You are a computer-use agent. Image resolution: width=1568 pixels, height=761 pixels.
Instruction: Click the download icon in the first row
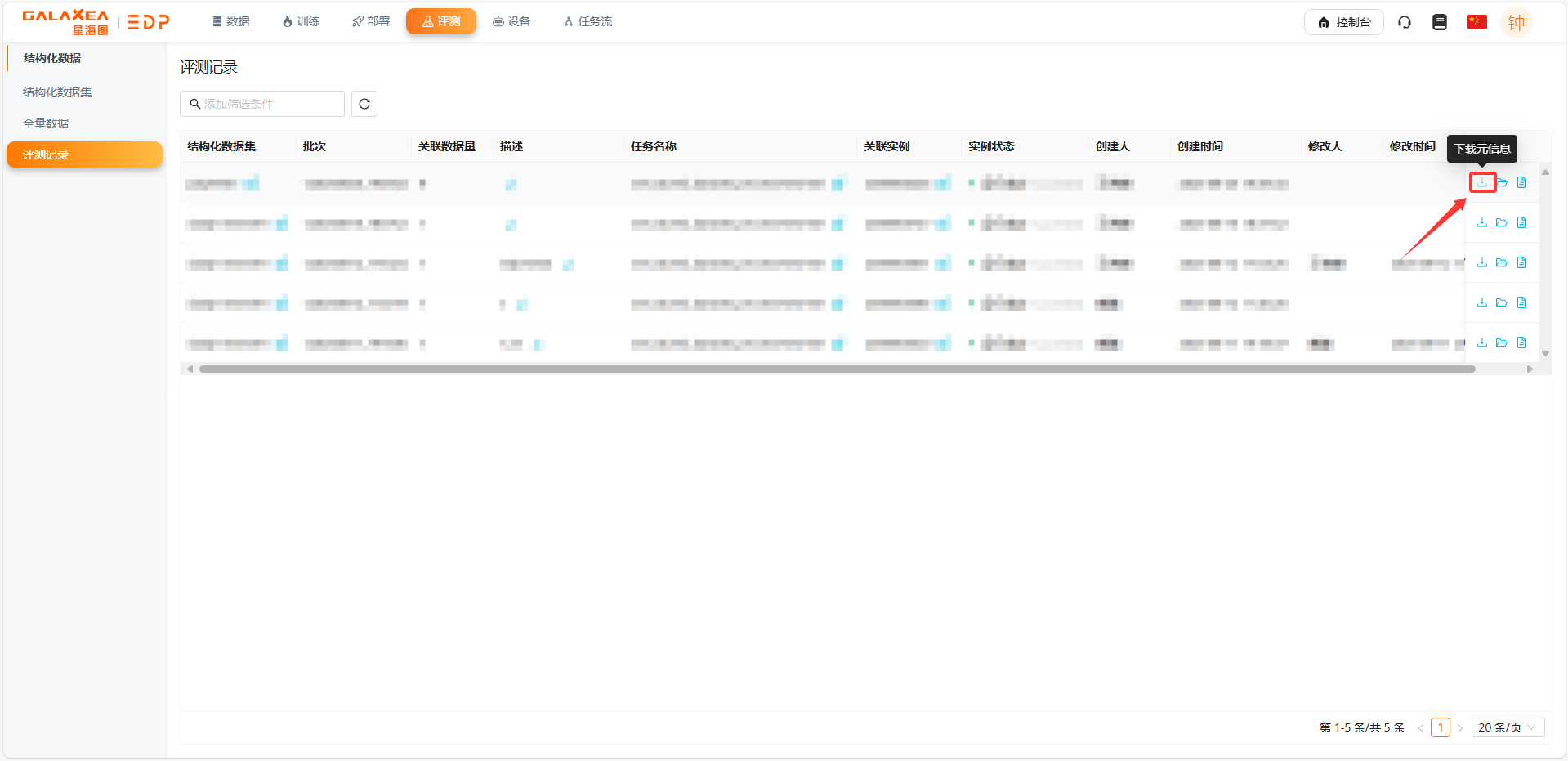(1482, 182)
